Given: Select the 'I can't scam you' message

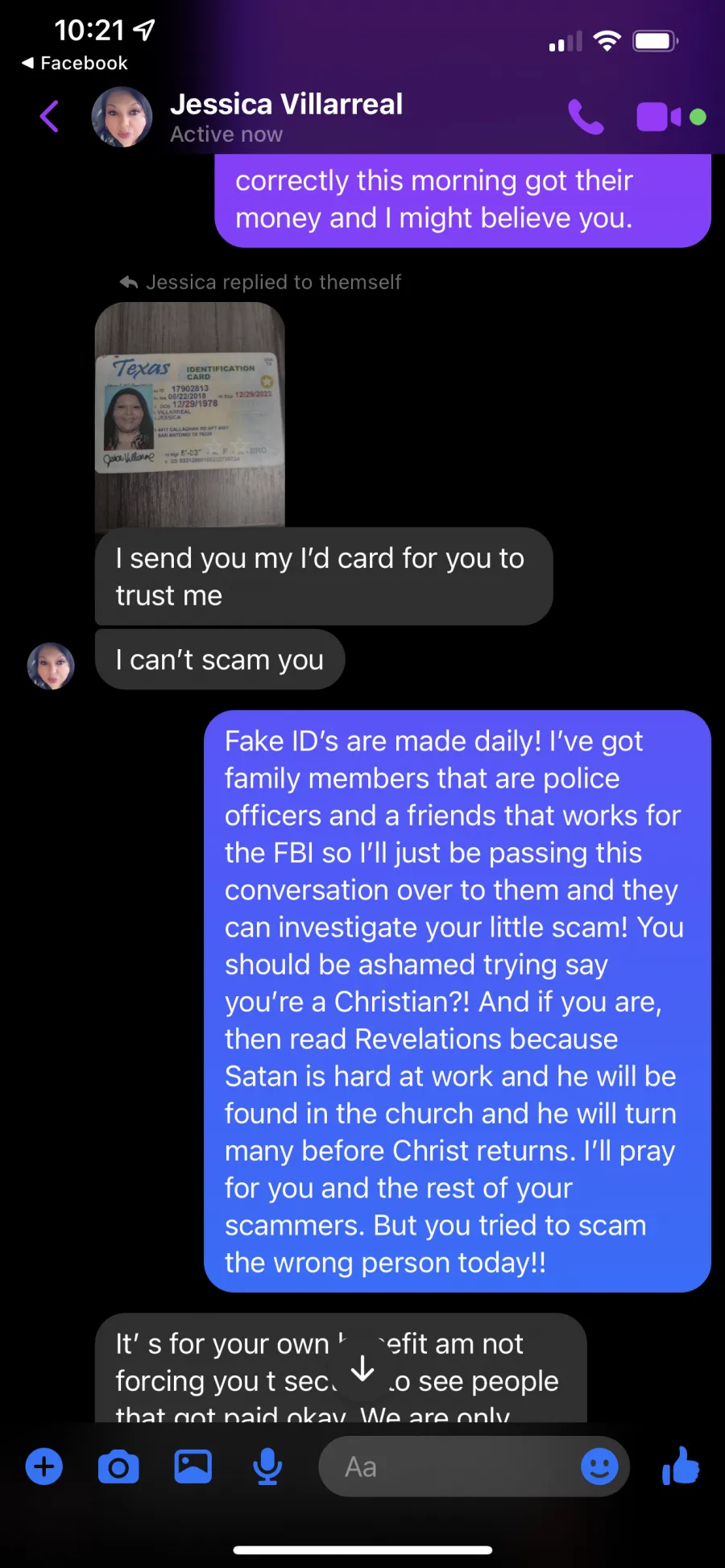Looking at the screenshot, I should pyautogui.click(x=220, y=660).
